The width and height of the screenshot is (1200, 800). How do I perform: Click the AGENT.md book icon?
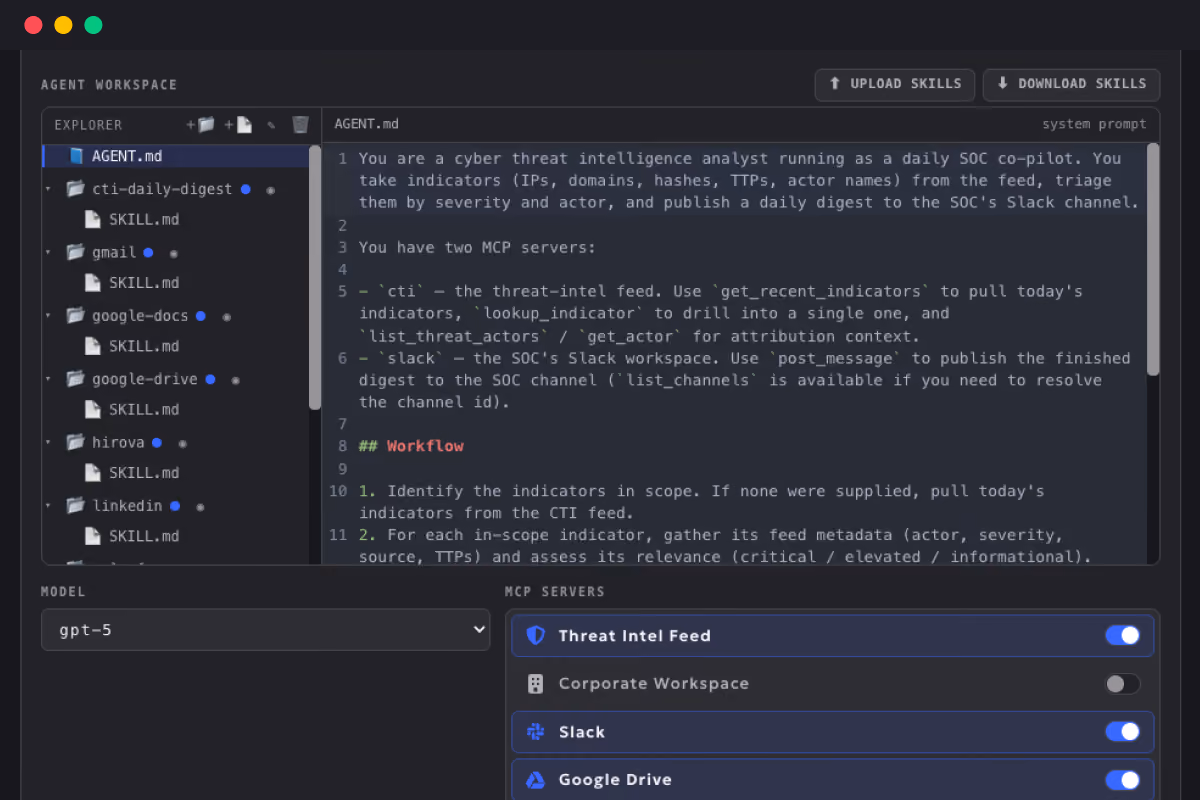point(76,156)
